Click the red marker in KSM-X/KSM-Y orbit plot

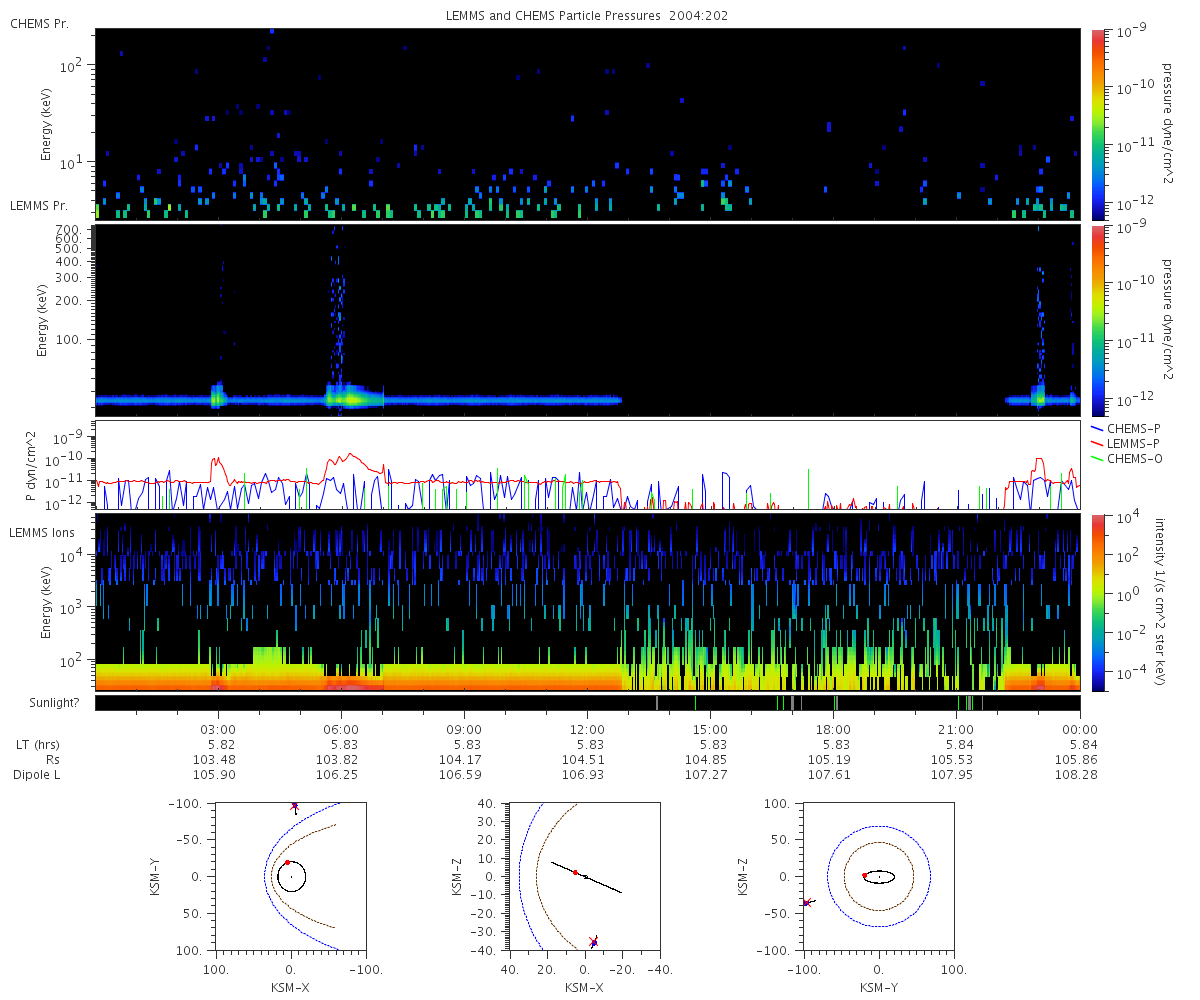click(x=287, y=862)
